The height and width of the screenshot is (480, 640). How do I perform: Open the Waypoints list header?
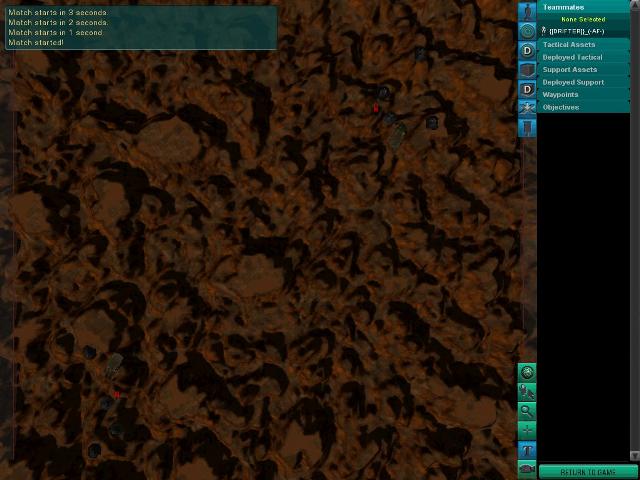click(560, 95)
